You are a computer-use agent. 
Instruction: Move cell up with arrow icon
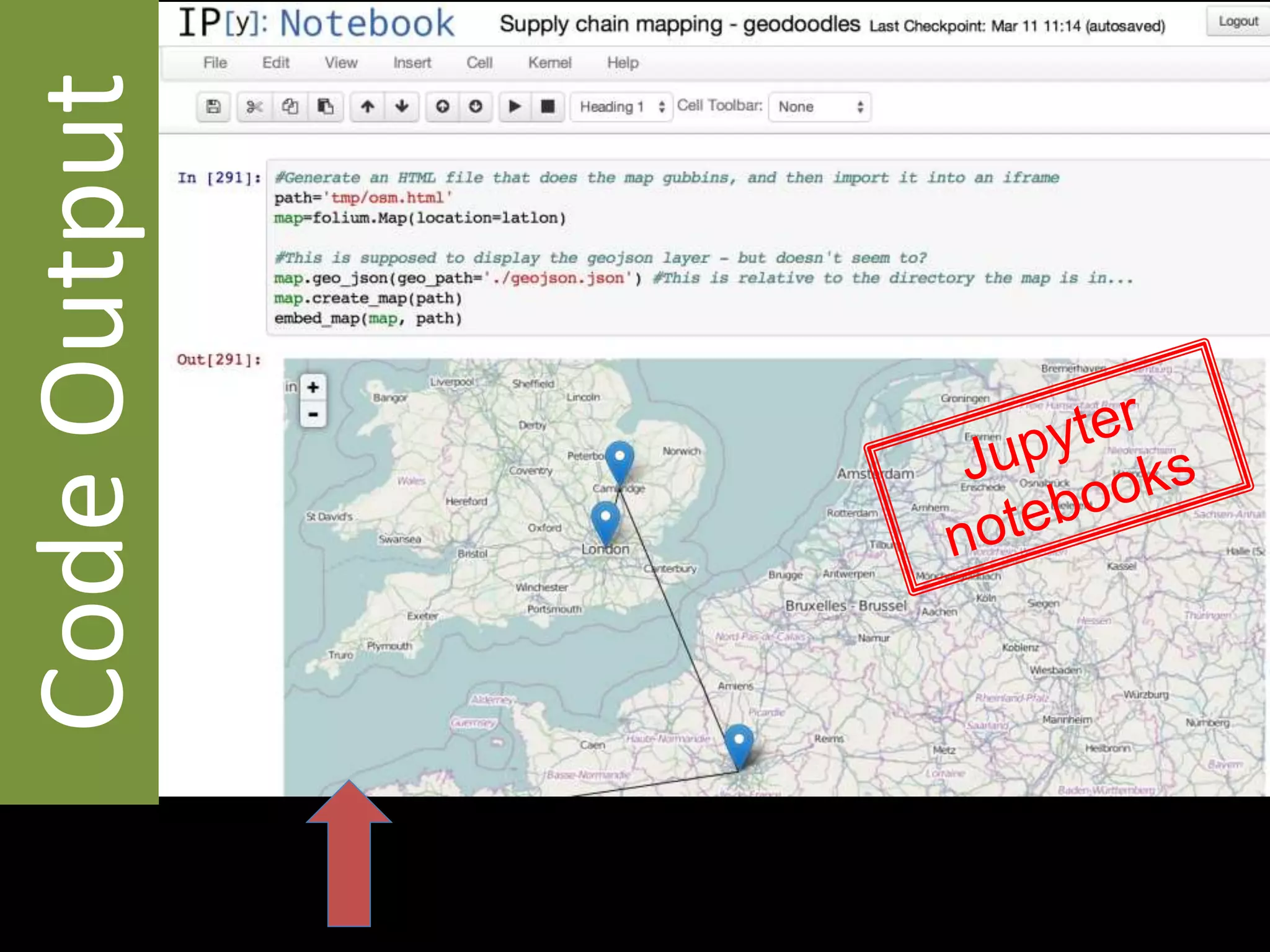tap(368, 107)
